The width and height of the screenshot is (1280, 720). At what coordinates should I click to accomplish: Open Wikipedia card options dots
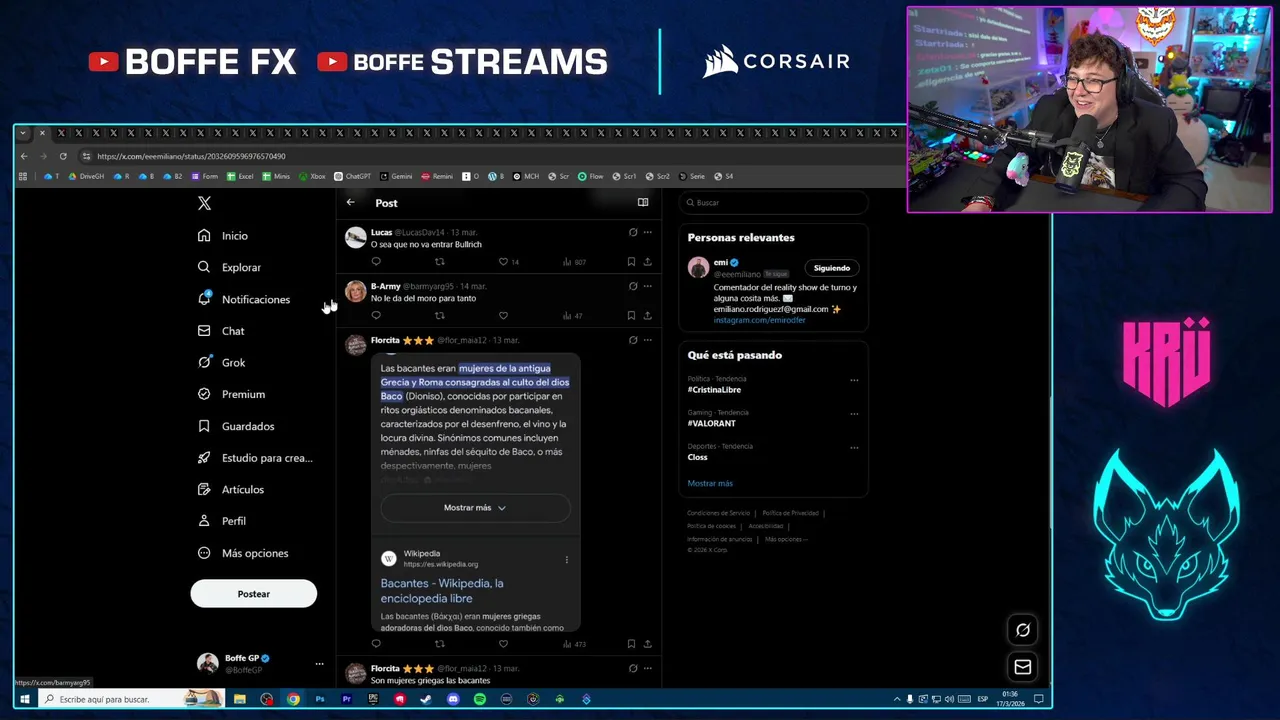pyautogui.click(x=566, y=560)
